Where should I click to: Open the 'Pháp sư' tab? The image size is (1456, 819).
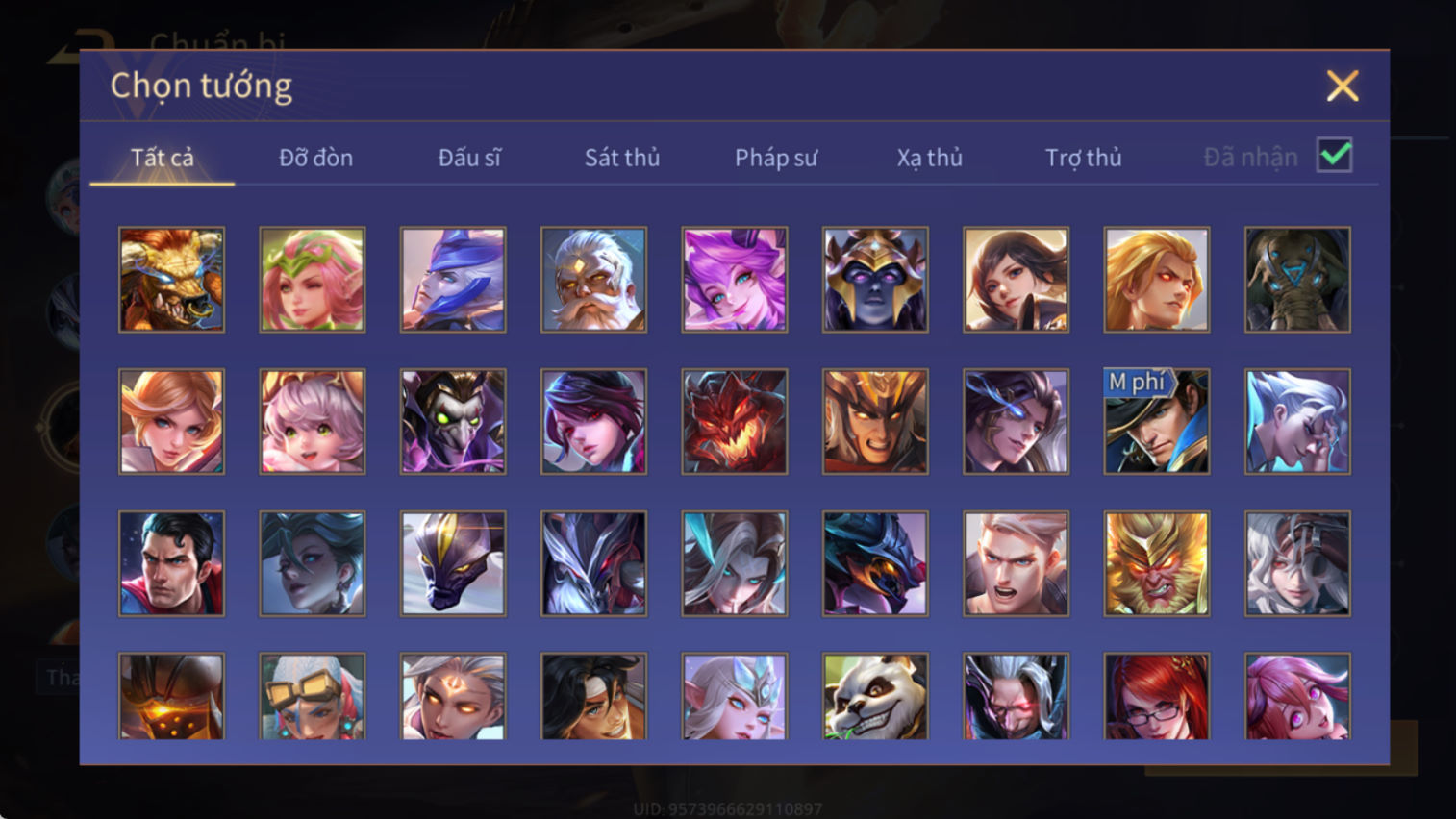tap(776, 157)
